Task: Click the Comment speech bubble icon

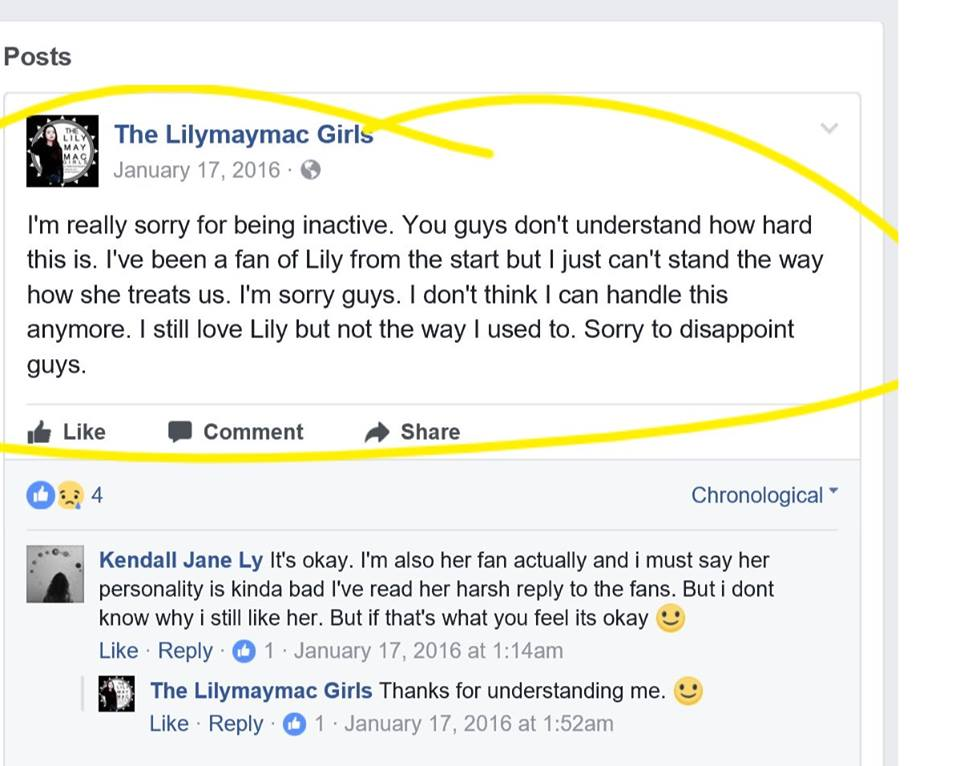Action: point(180,432)
